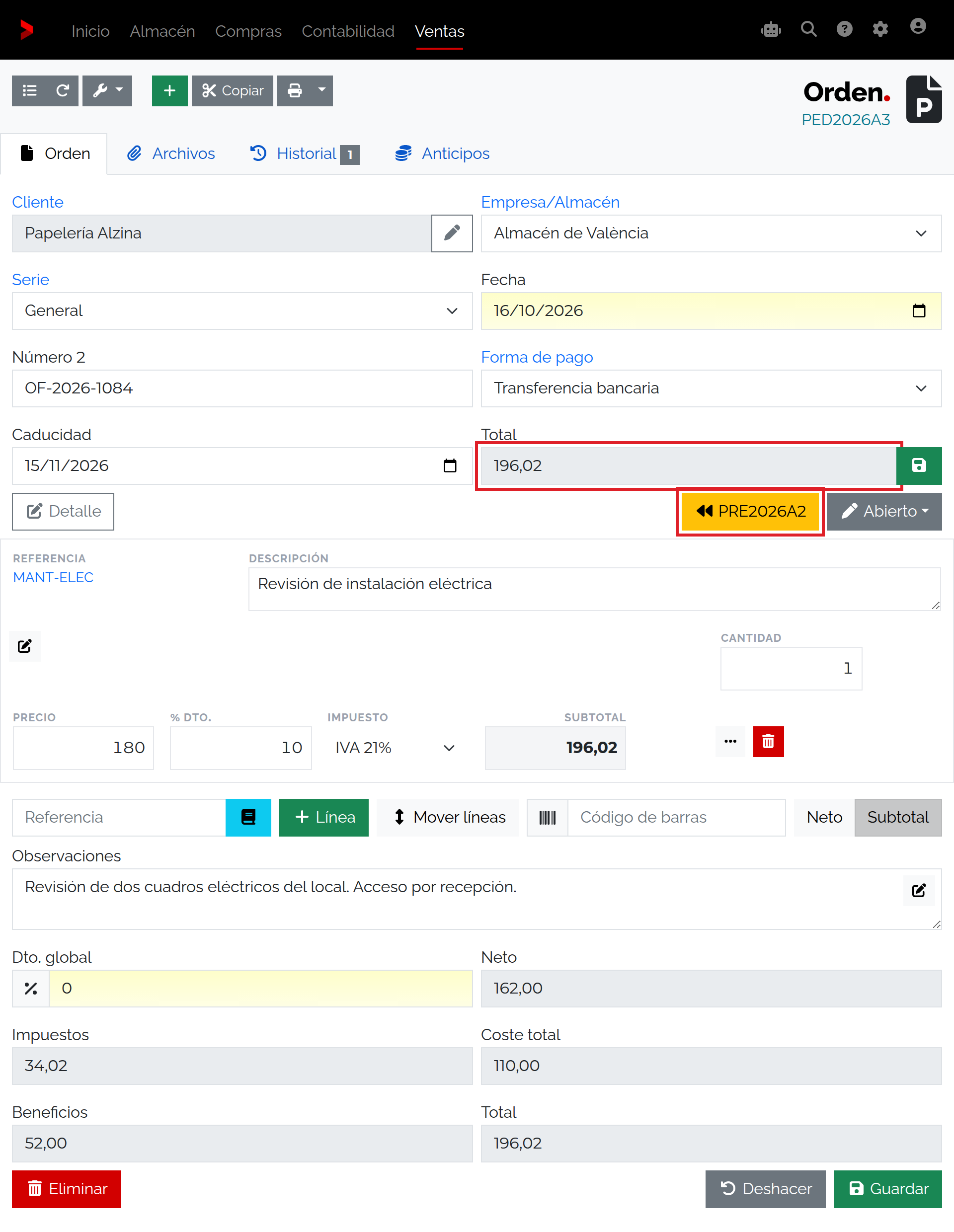This screenshot has height=1232, width=954.
Task: Open settings gear in top bar
Action: (x=880, y=29)
